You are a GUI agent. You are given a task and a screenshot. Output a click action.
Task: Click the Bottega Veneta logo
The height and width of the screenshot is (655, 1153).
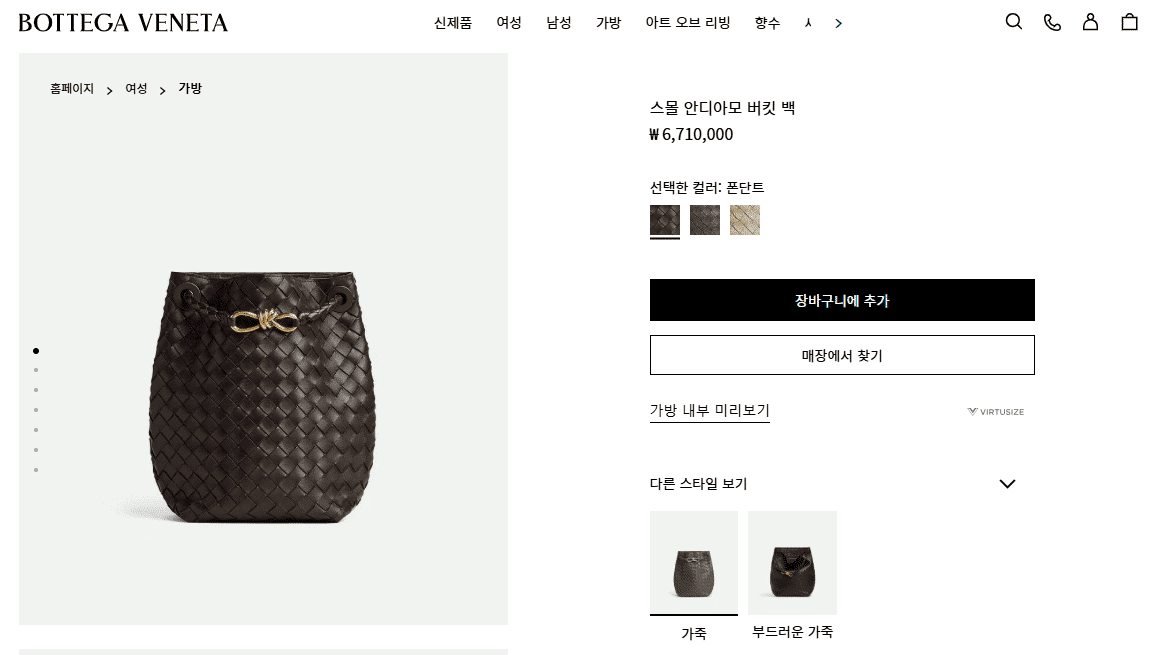[123, 23]
